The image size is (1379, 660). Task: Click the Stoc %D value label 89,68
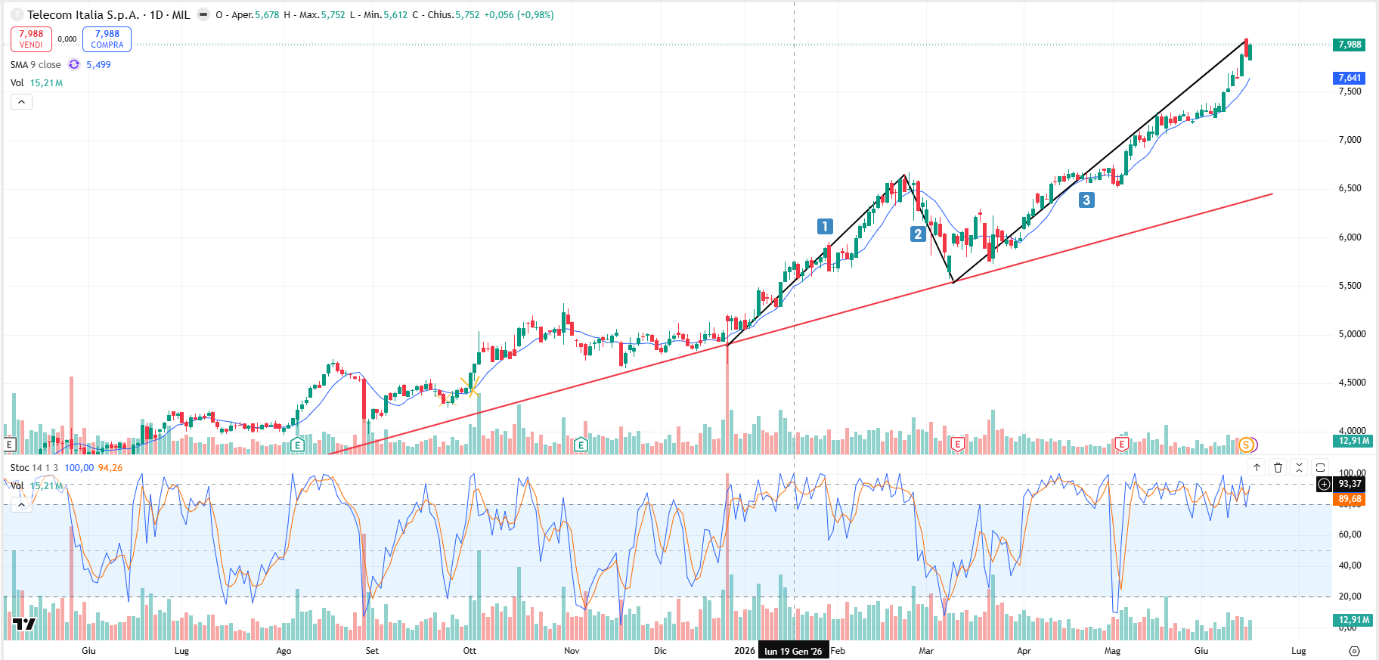pos(1350,498)
